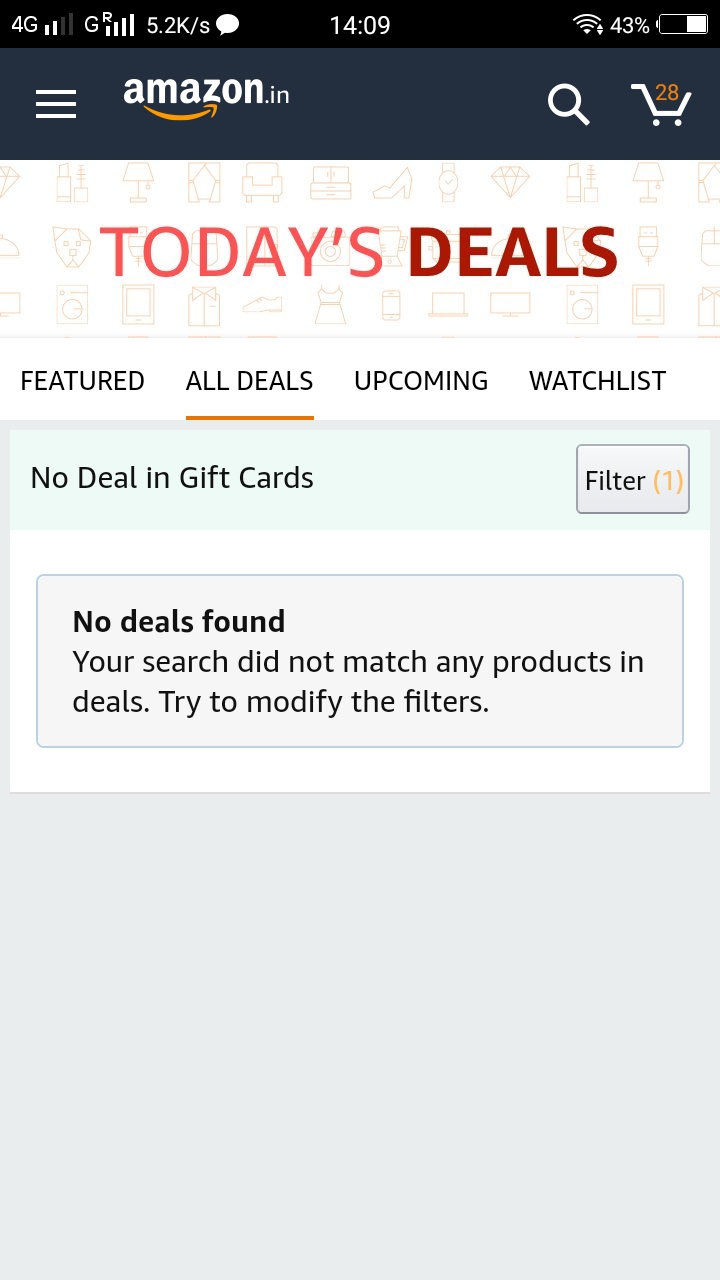Screen dimensions: 720x1280
Task: Open the hamburger navigation menu
Action: point(56,104)
